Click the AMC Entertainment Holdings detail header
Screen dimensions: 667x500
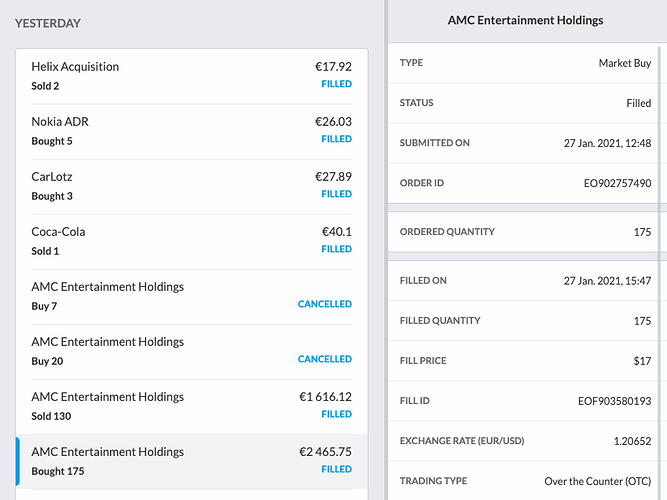click(x=525, y=20)
